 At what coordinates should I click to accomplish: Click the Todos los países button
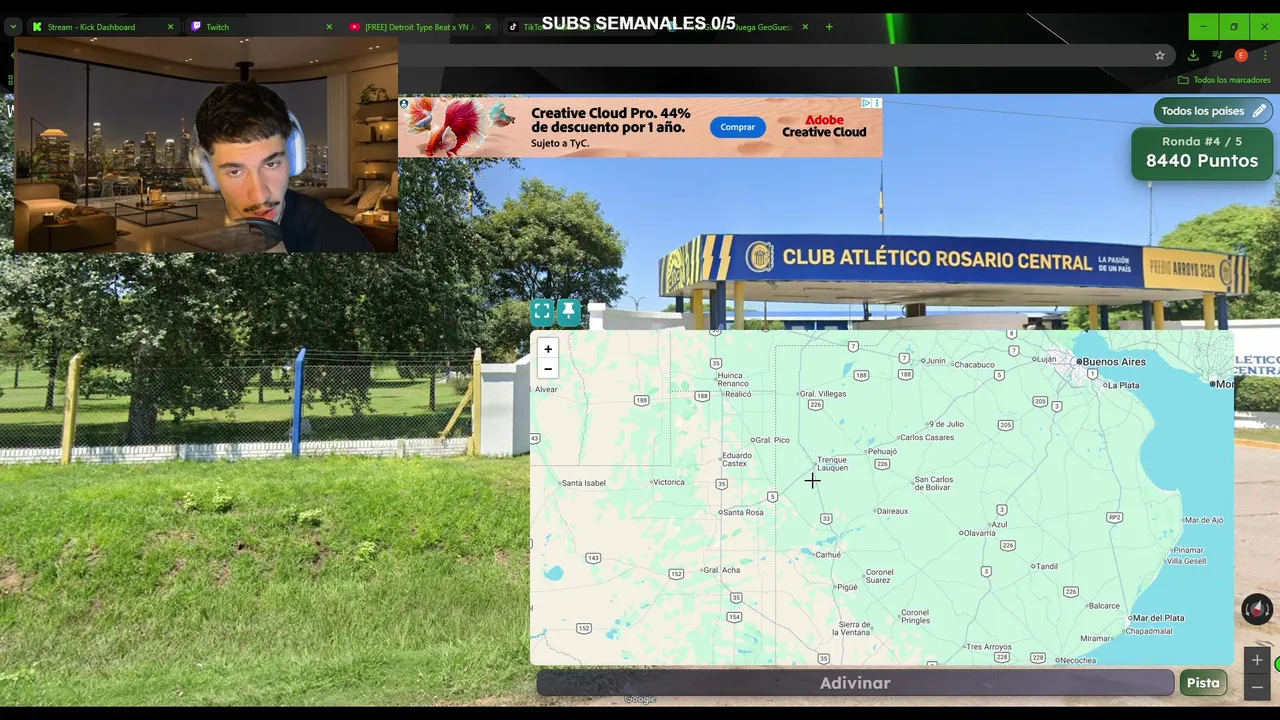(x=1214, y=111)
